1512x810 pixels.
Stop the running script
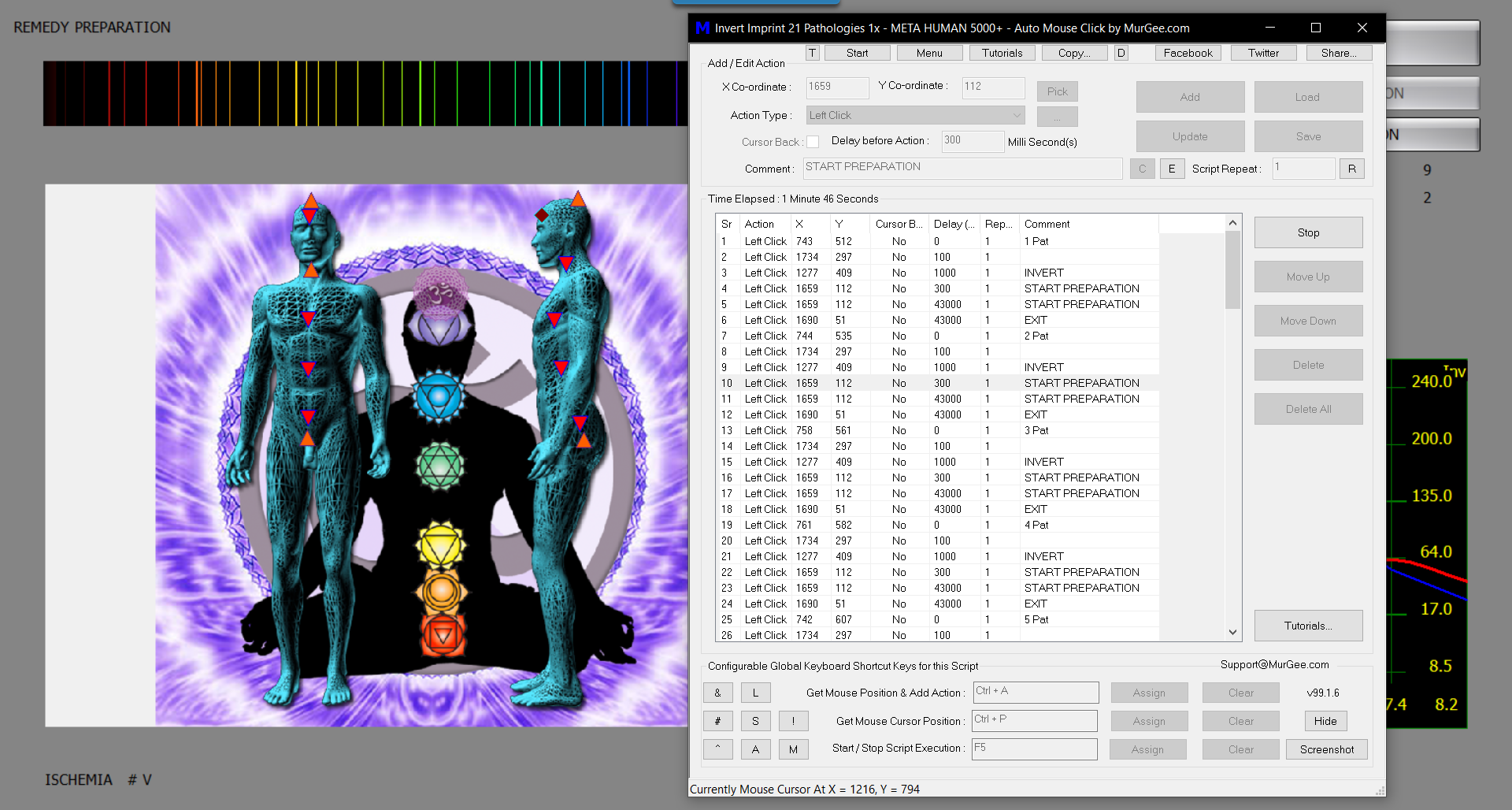pyautogui.click(x=1308, y=232)
